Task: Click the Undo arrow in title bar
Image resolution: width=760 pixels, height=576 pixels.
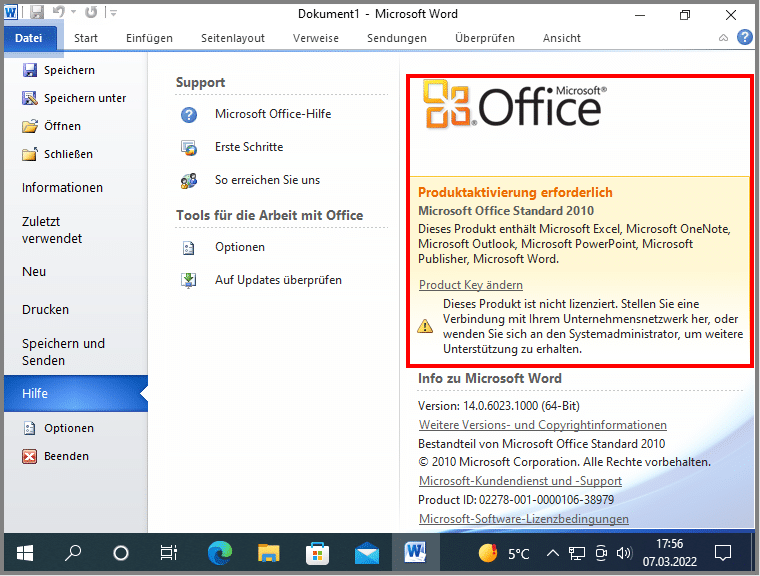Action: click(x=59, y=13)
